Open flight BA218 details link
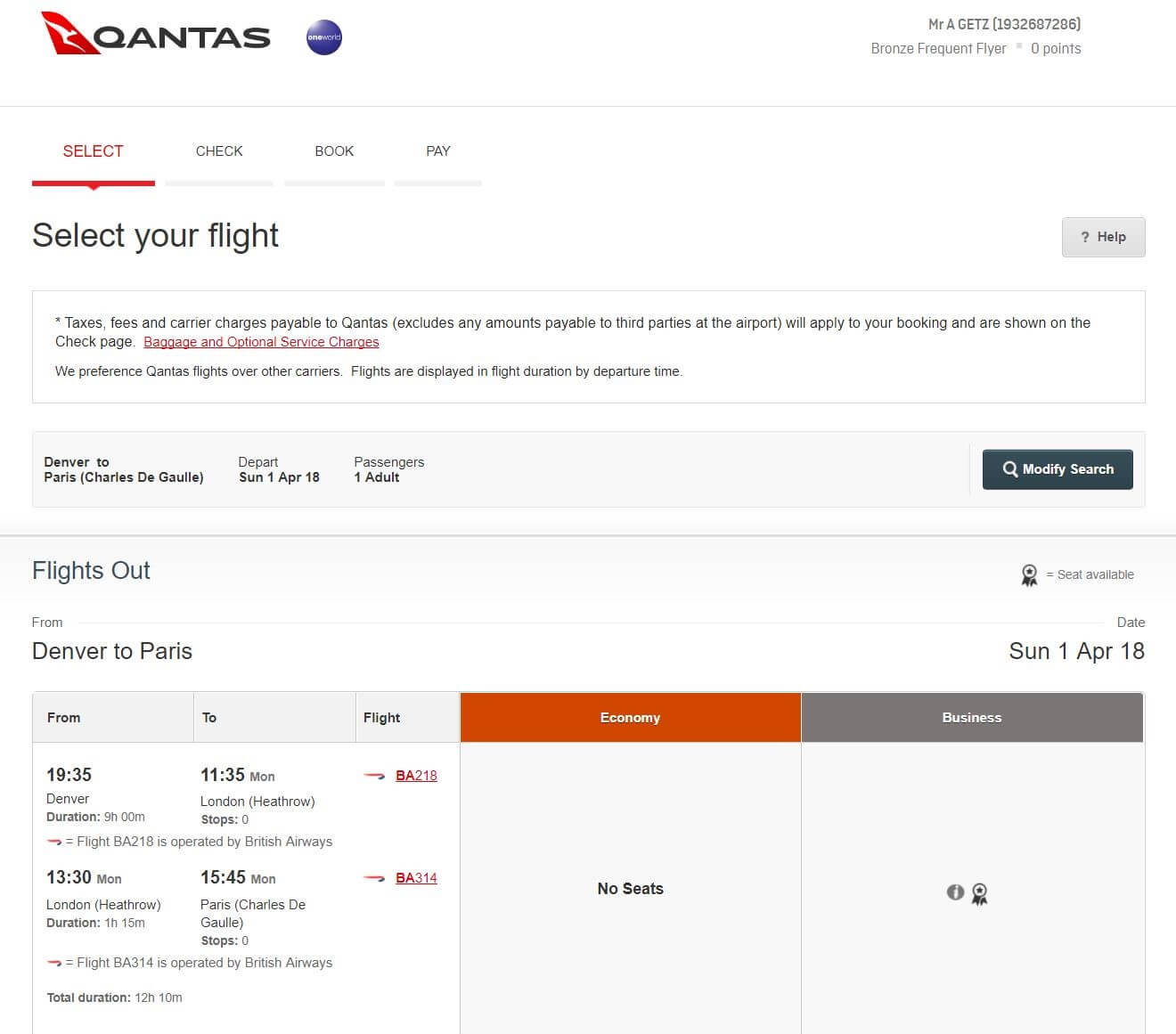1176x1034 pixels. point(415,776)
